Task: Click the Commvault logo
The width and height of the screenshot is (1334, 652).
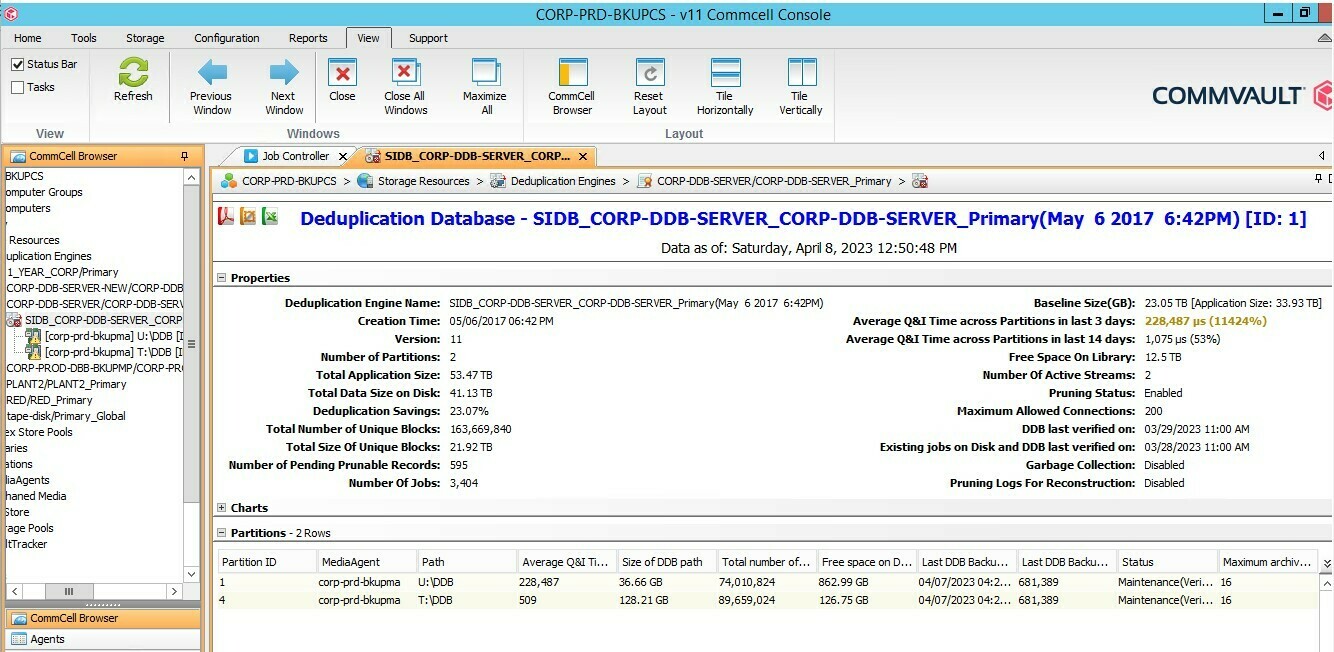Action: (x=1242, y=95)
